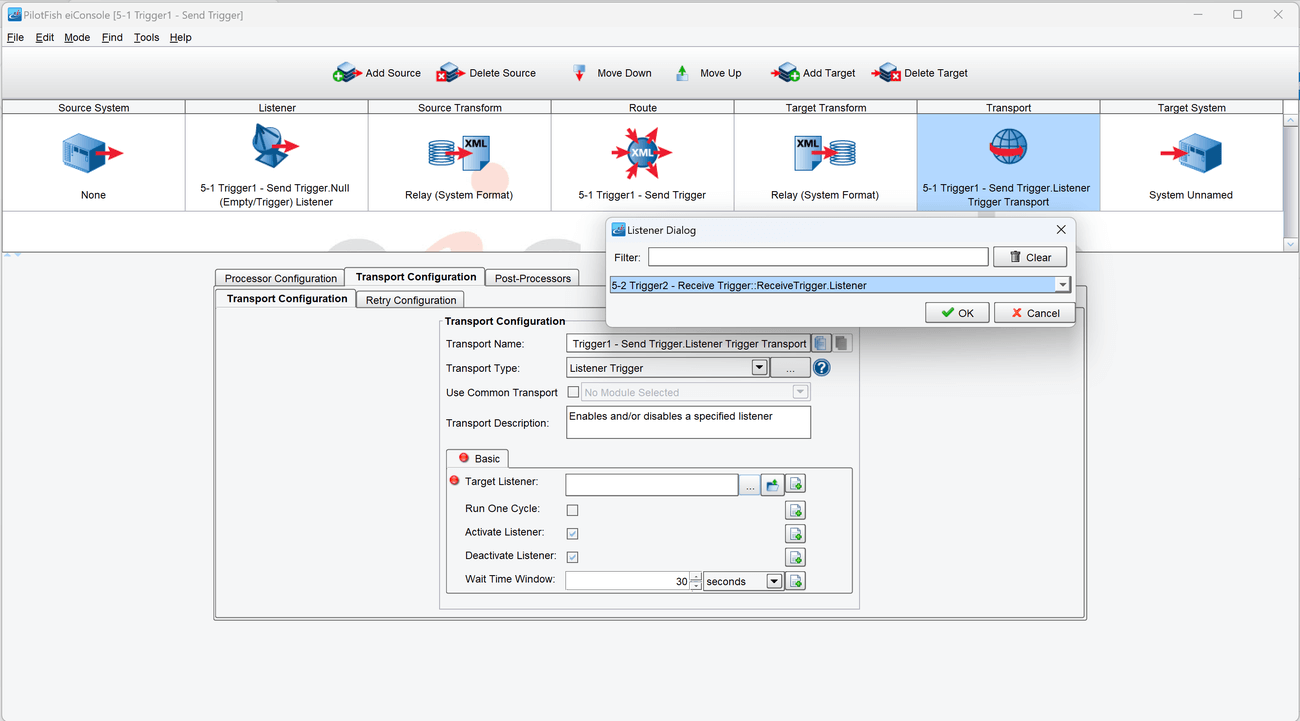The image size is (1300, 721).
Task: Open the No Module Selected dropdown
Action: pos(800,392)
